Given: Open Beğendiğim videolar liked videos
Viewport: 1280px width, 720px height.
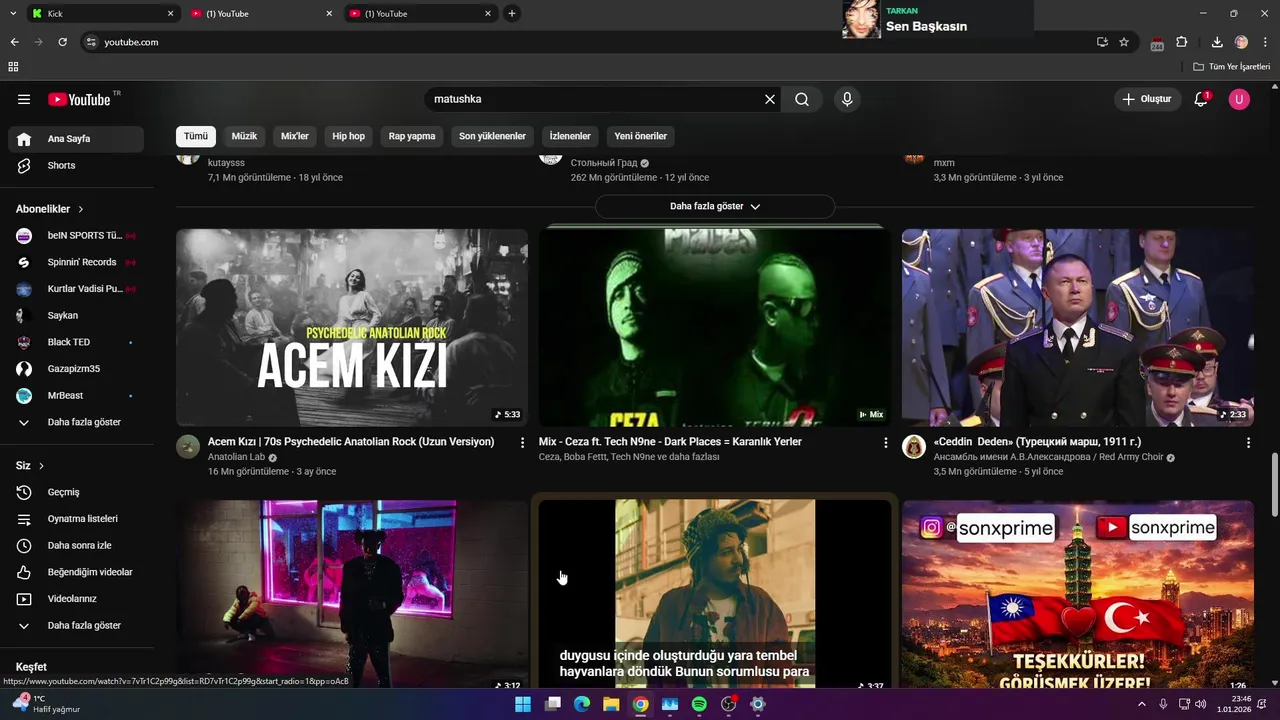Looking at the screenshot, I should coord(76,572).
